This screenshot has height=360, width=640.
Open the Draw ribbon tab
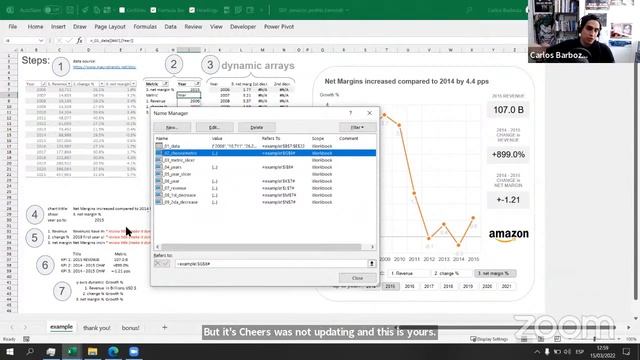[80, 27]
